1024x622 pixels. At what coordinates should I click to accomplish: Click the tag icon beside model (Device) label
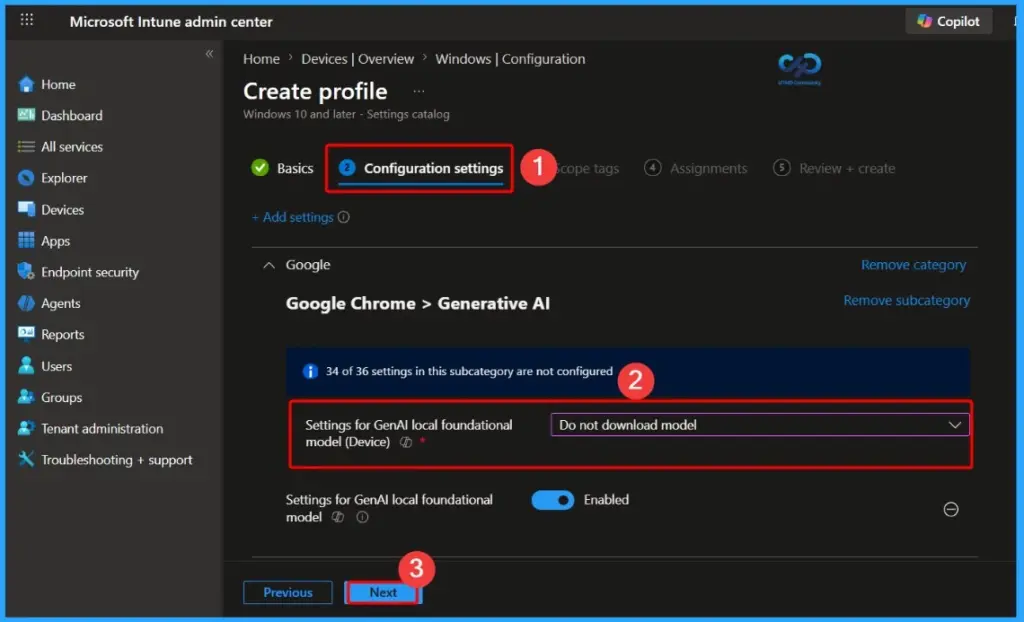[x=406, y=442]
